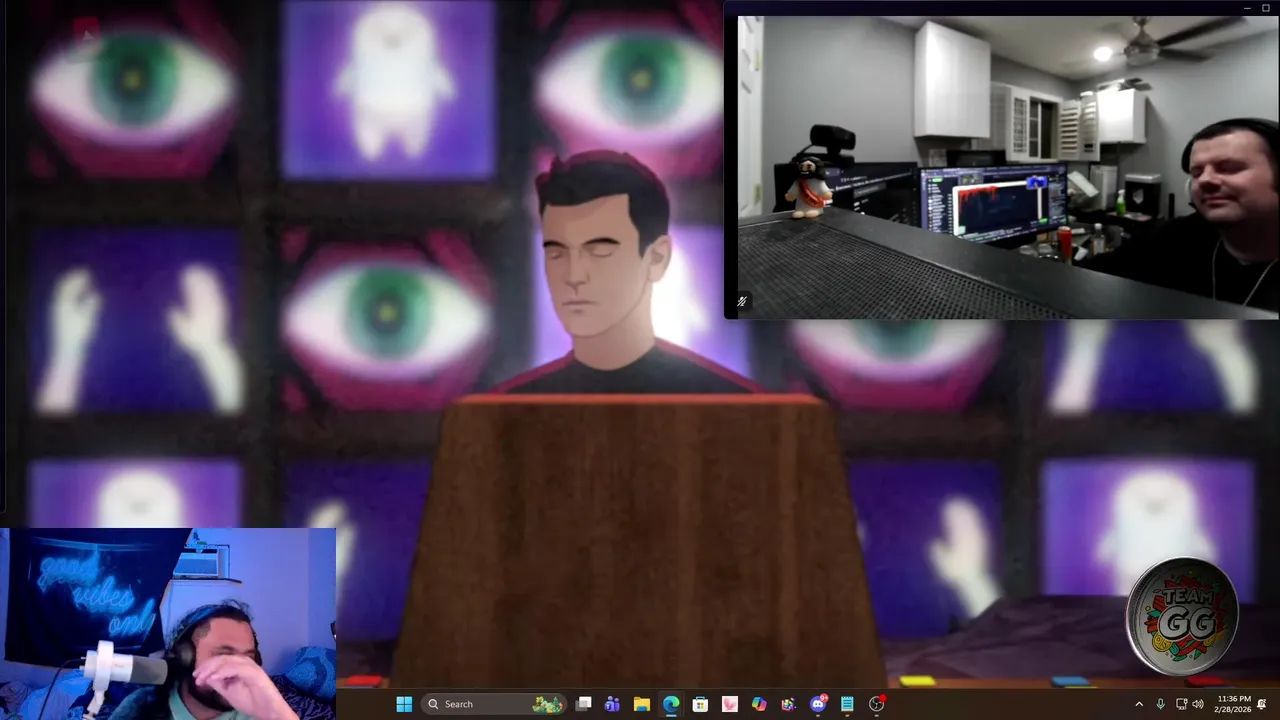Viewport: 1280px width, 720px height.
Task: Open the seasonal search highlight illustration
Action: click(x=547, y=704)
